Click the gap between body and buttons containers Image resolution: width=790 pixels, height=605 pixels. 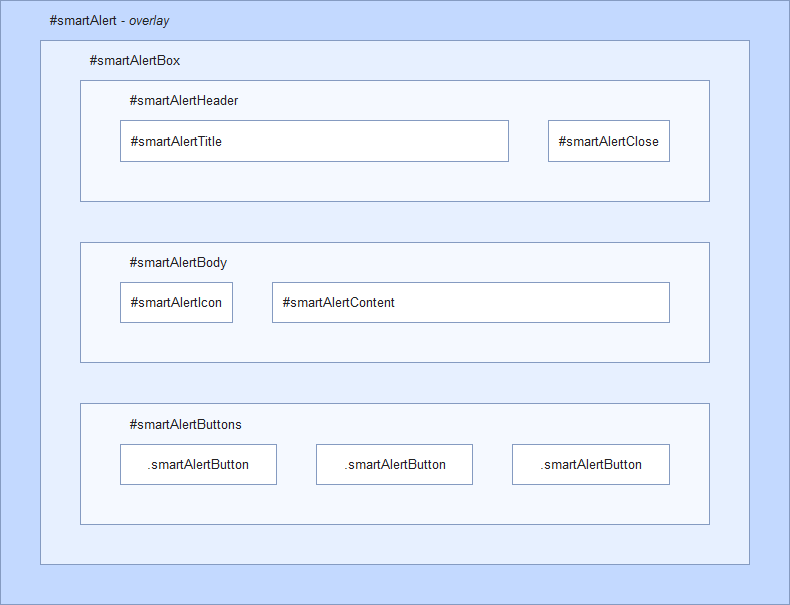(394, 383)
